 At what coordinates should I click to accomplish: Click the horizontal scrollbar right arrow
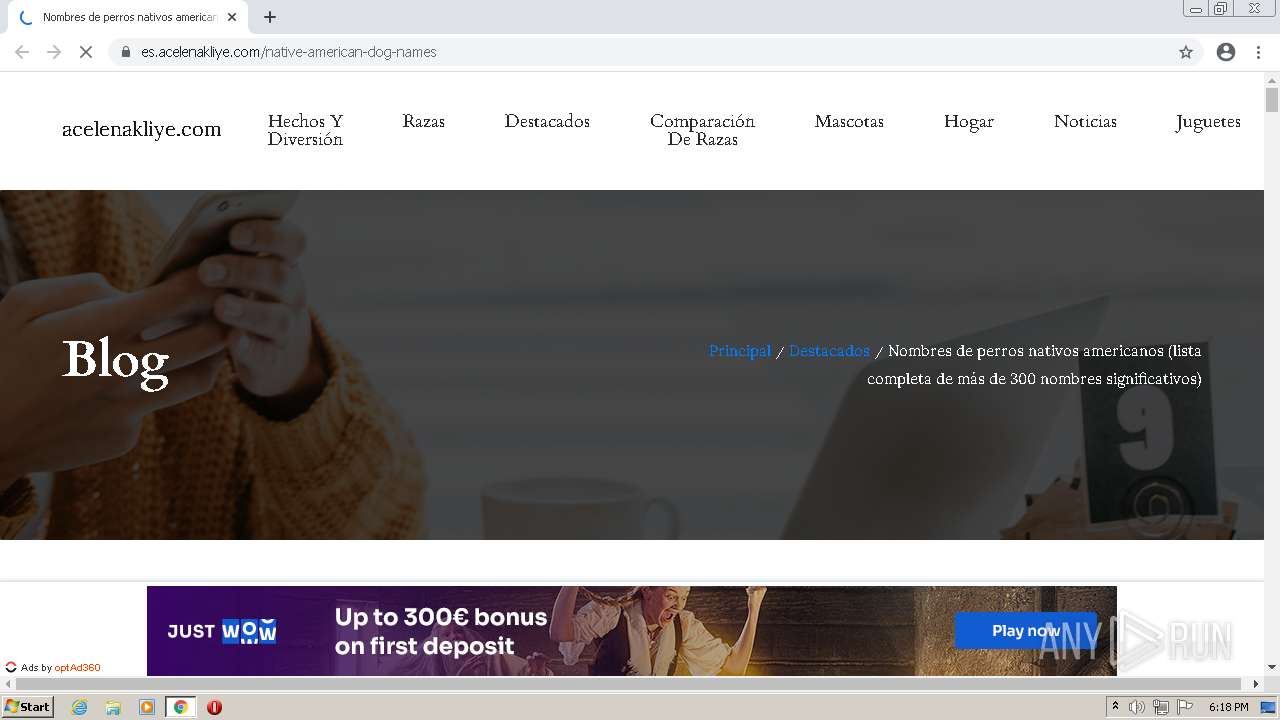(x=1257, y=684)
